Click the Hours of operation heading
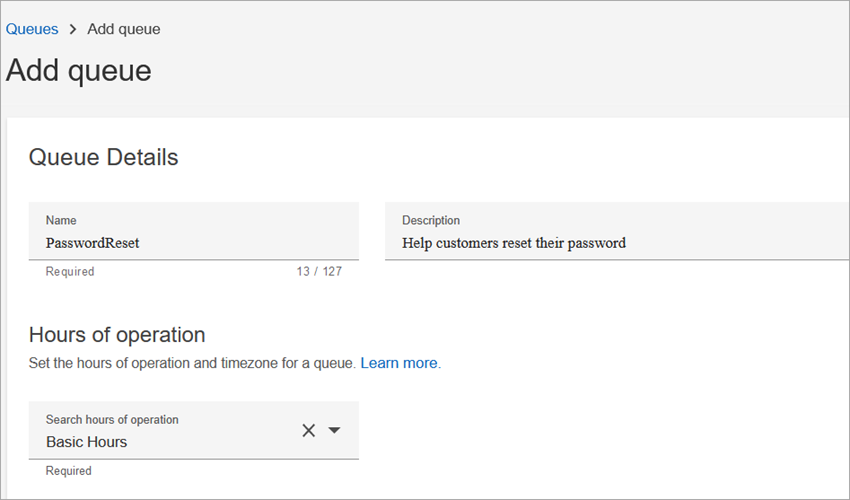 (117, 335)
